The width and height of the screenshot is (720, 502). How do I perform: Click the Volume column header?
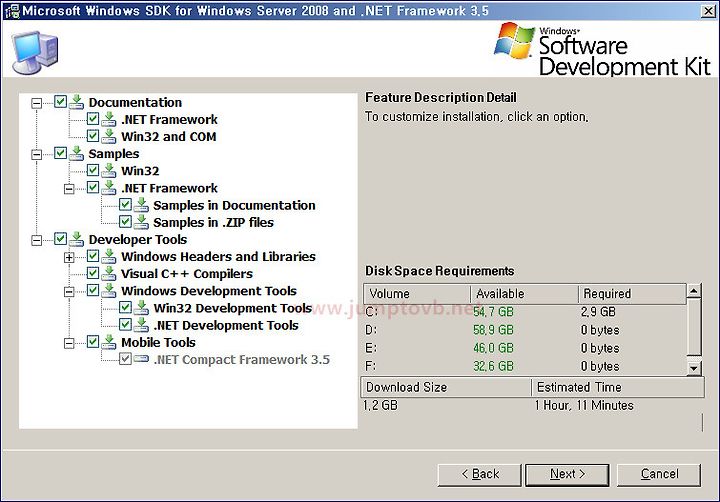(x=417, y=293)
